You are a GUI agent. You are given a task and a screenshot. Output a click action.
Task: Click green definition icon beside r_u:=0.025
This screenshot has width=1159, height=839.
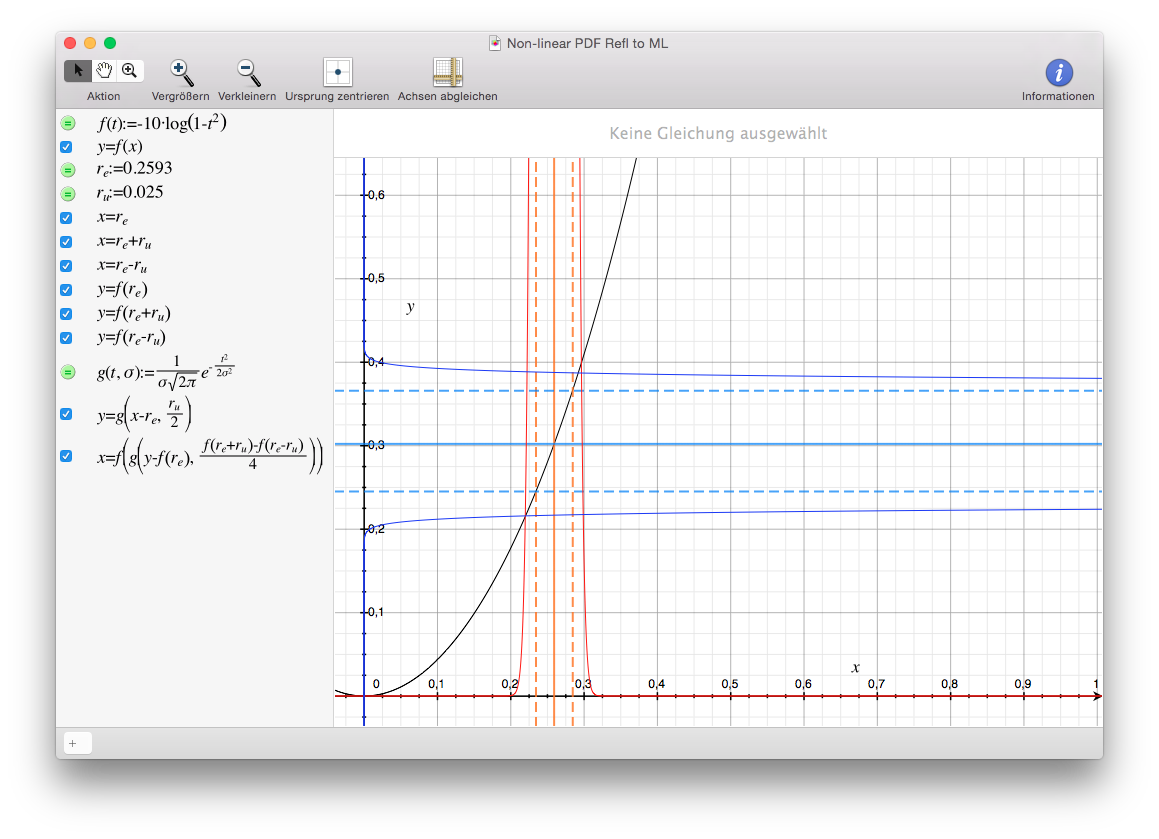68,194
